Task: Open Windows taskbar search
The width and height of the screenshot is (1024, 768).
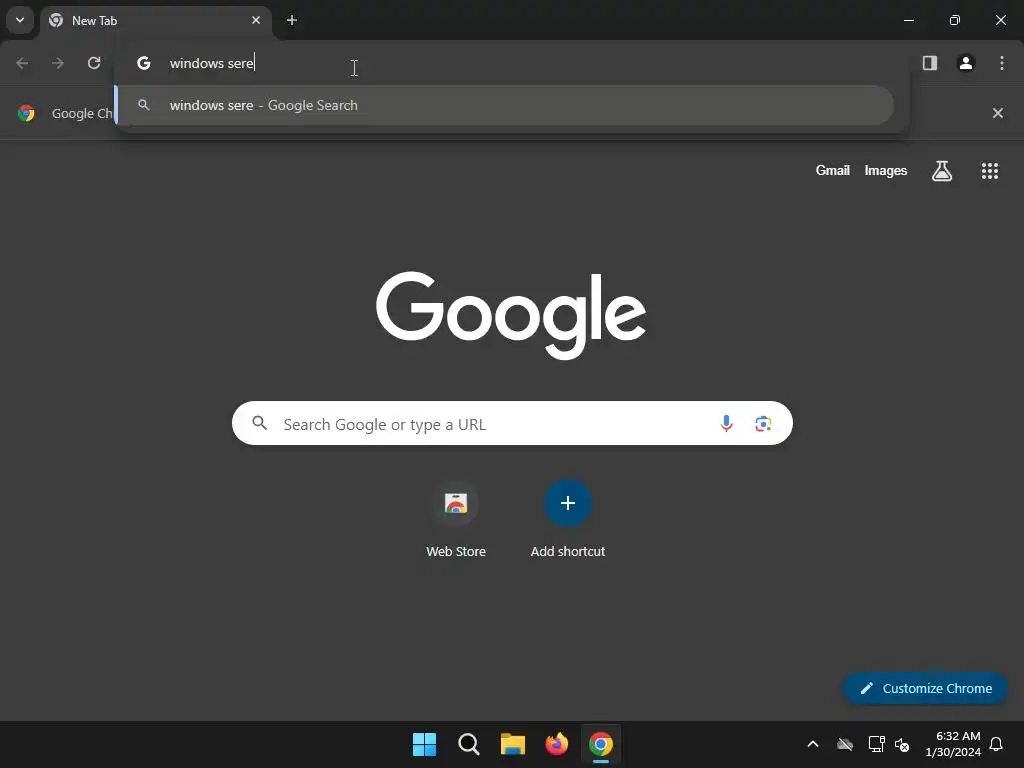Action: coord(468,744)
